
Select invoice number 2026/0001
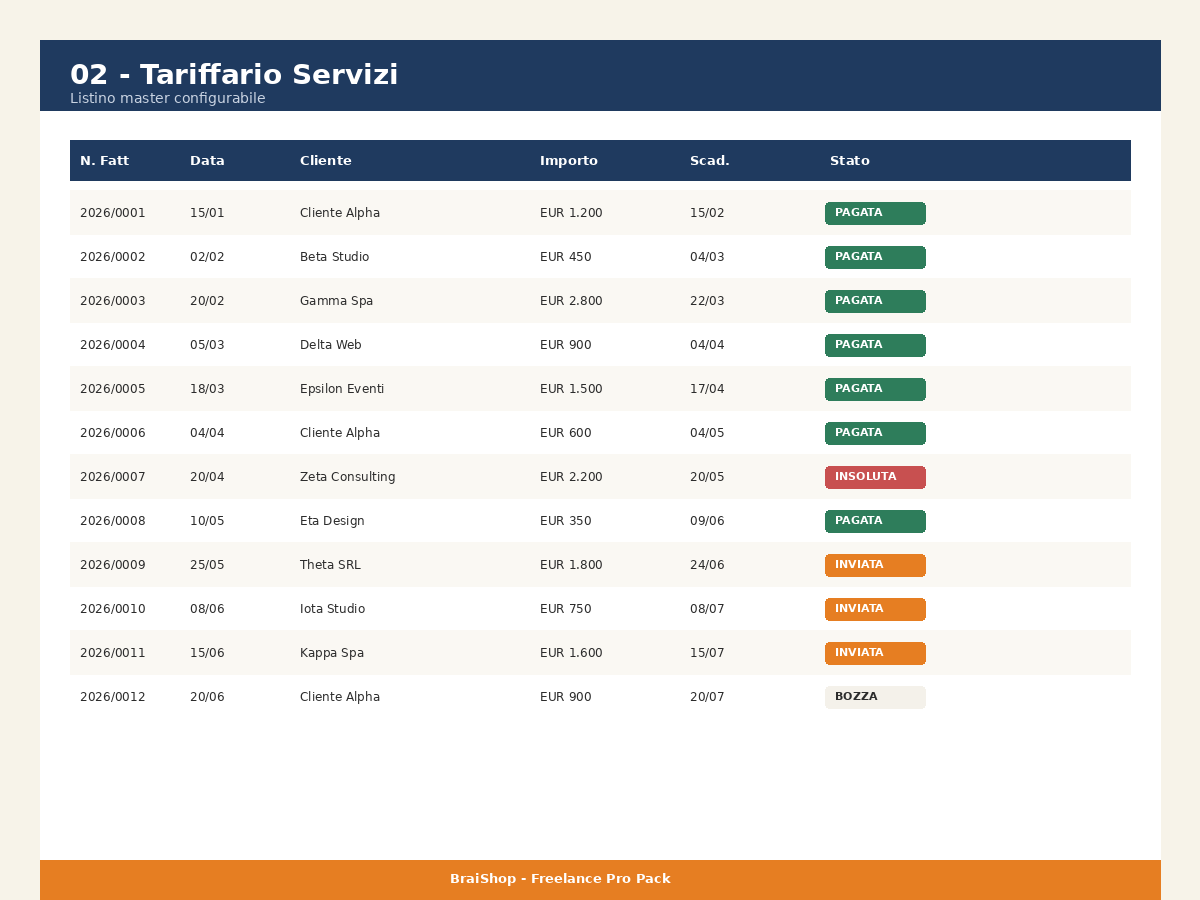[x=113, y=213]
